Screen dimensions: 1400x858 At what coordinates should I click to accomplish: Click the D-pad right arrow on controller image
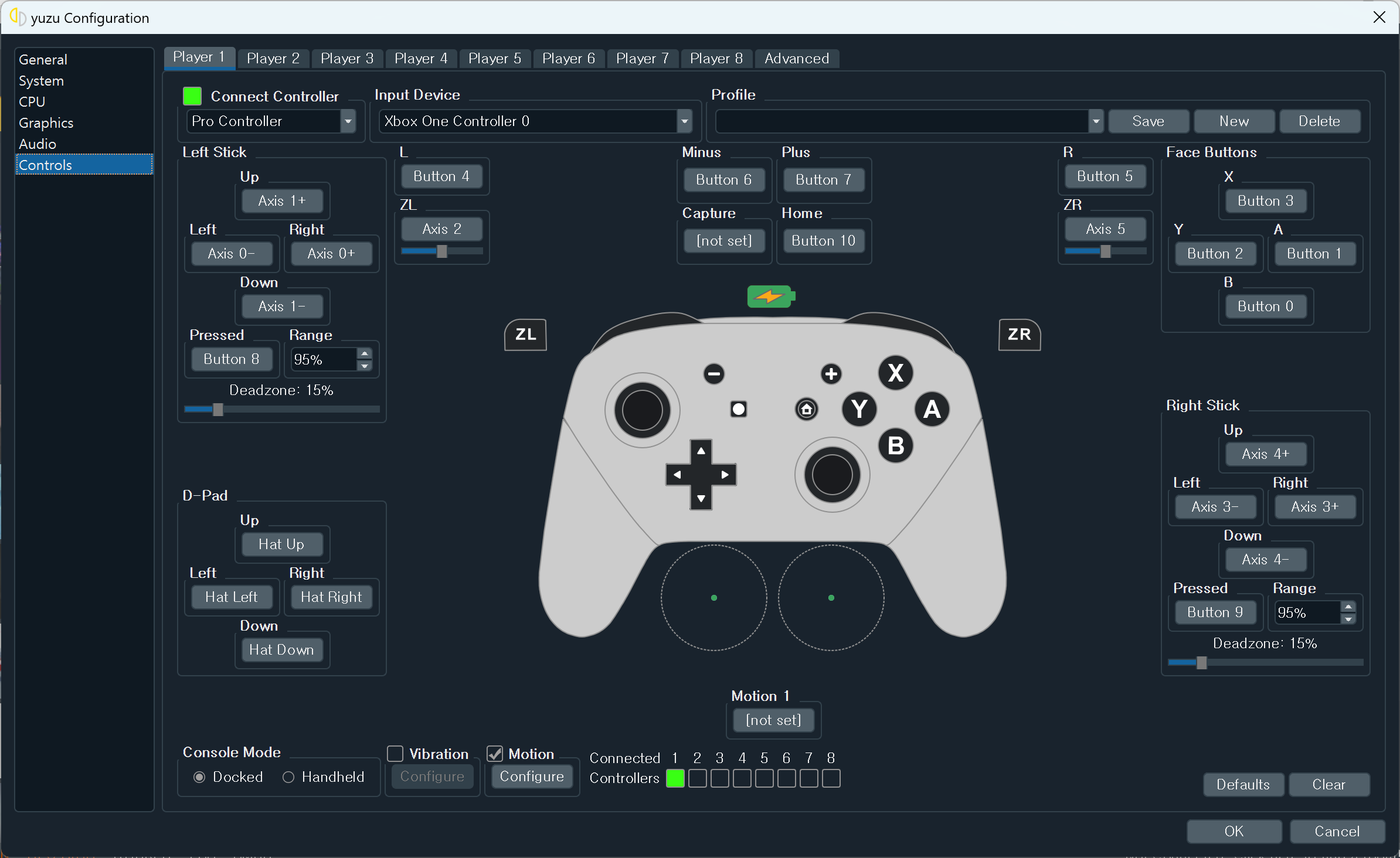point(725,475)
